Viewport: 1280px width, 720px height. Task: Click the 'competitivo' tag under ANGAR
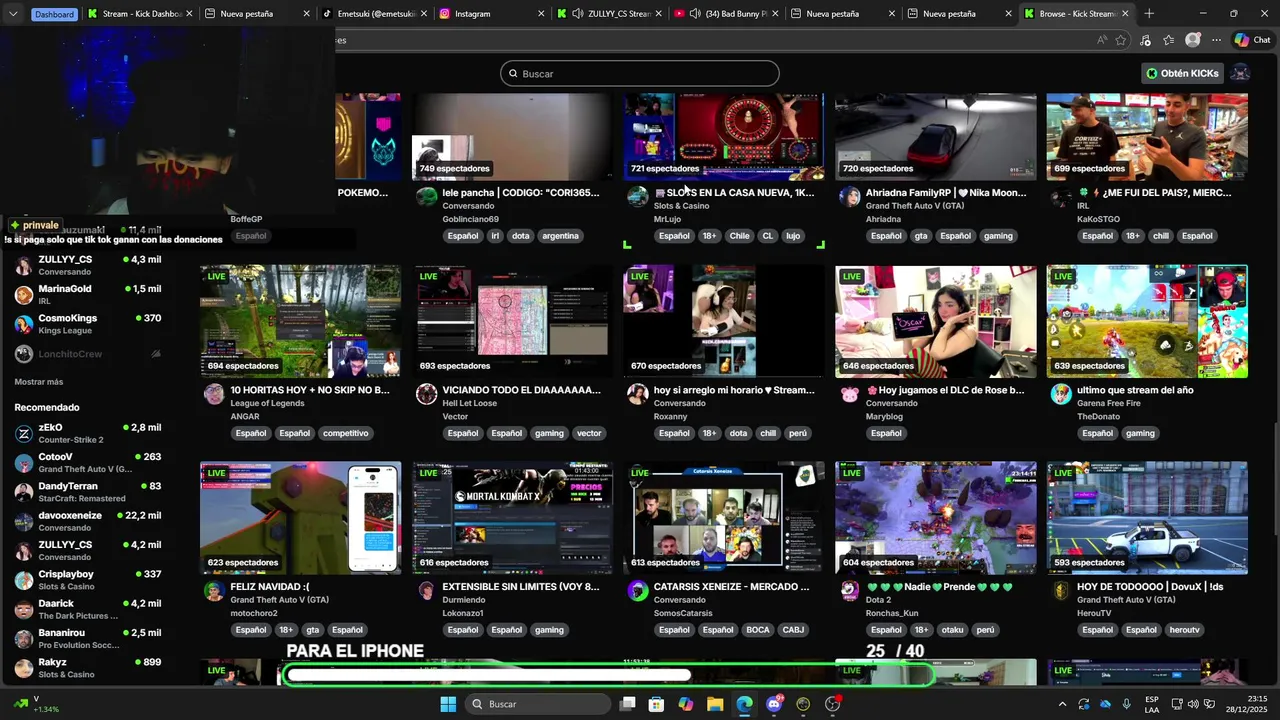pos(346,433)
